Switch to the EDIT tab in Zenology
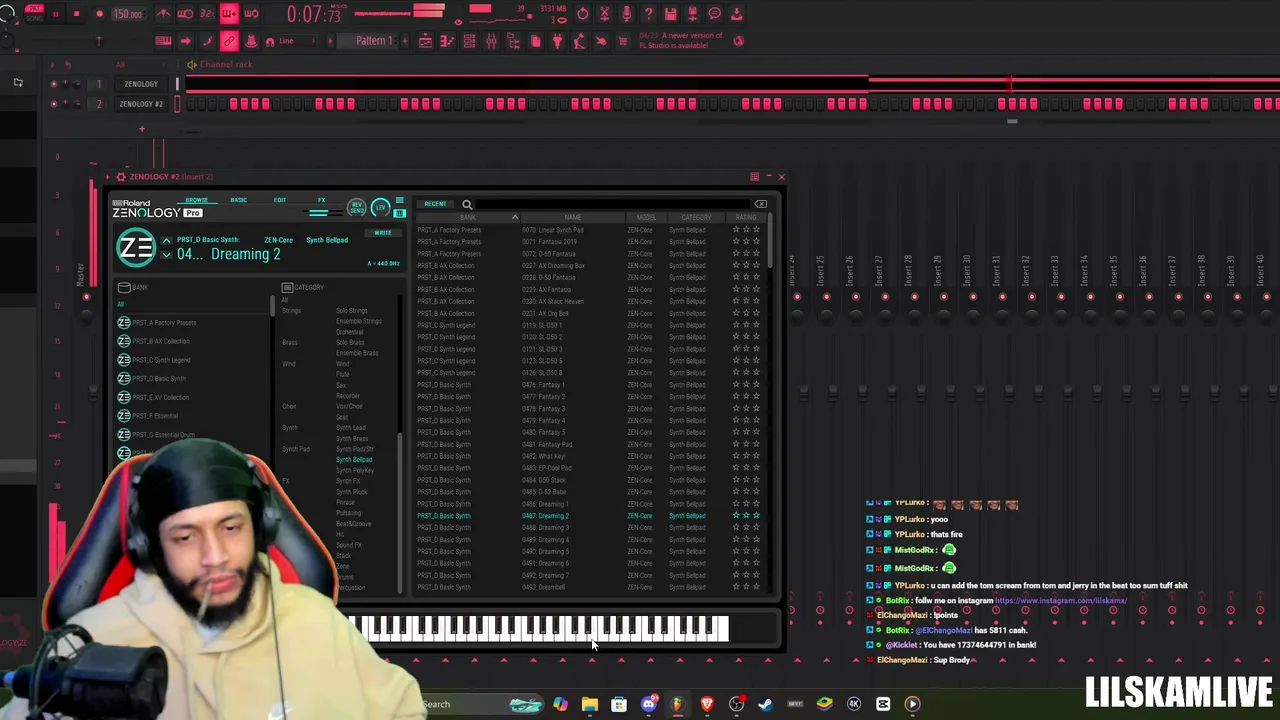Screen dimensions: 1280x720 (280, 200)
